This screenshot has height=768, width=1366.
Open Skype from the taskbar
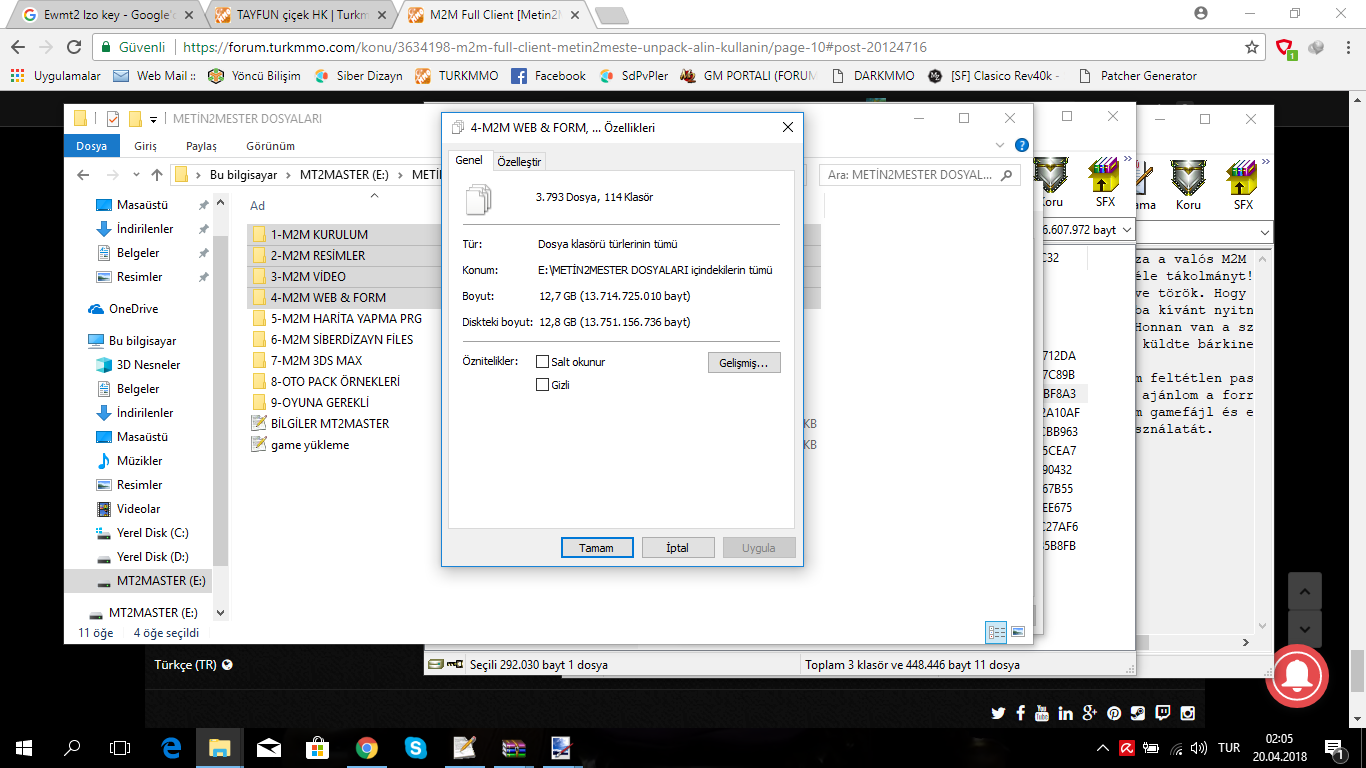(x=414, y=747)
